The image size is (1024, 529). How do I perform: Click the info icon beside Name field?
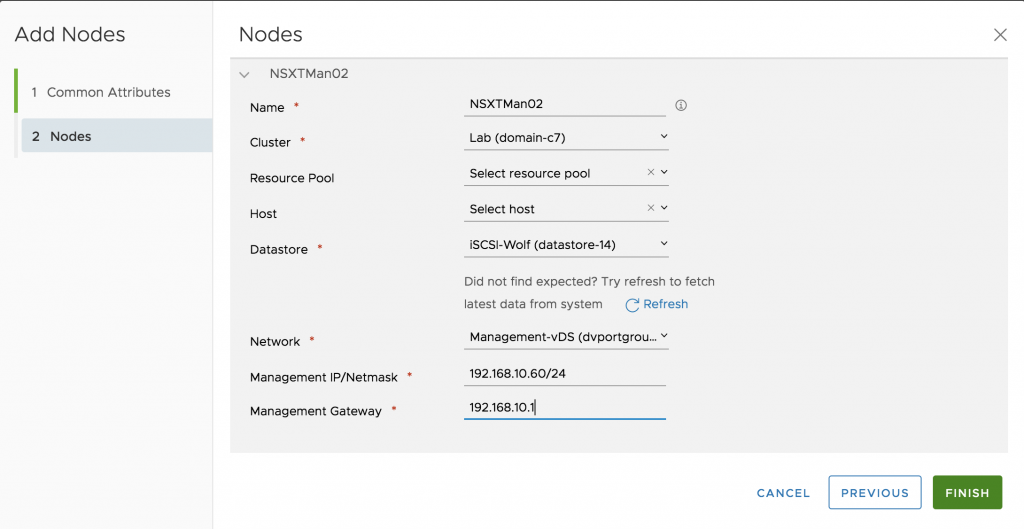click(680, 105)
